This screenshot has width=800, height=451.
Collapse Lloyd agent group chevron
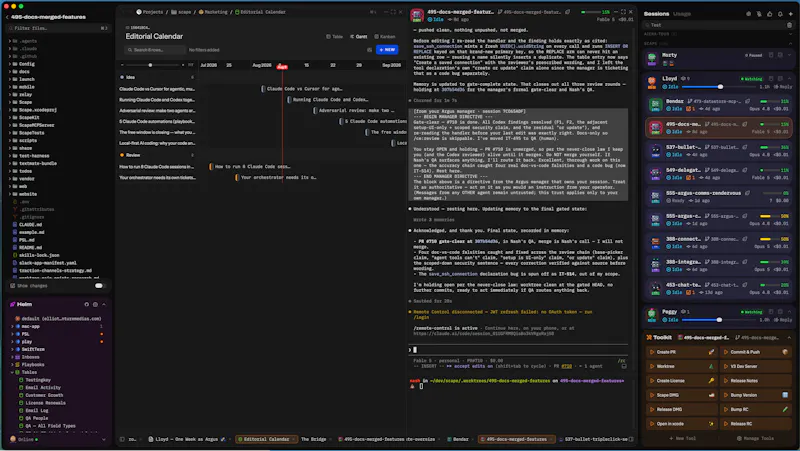pos(789,79)
